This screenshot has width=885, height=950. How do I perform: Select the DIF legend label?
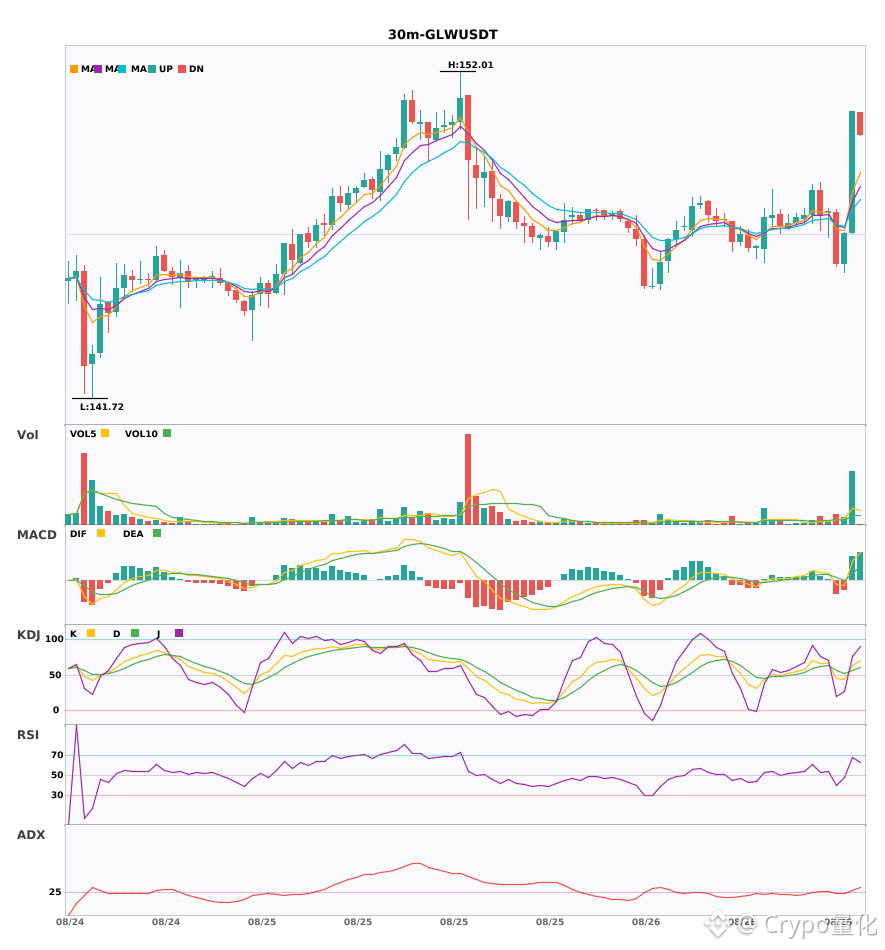tap(78, 534)
